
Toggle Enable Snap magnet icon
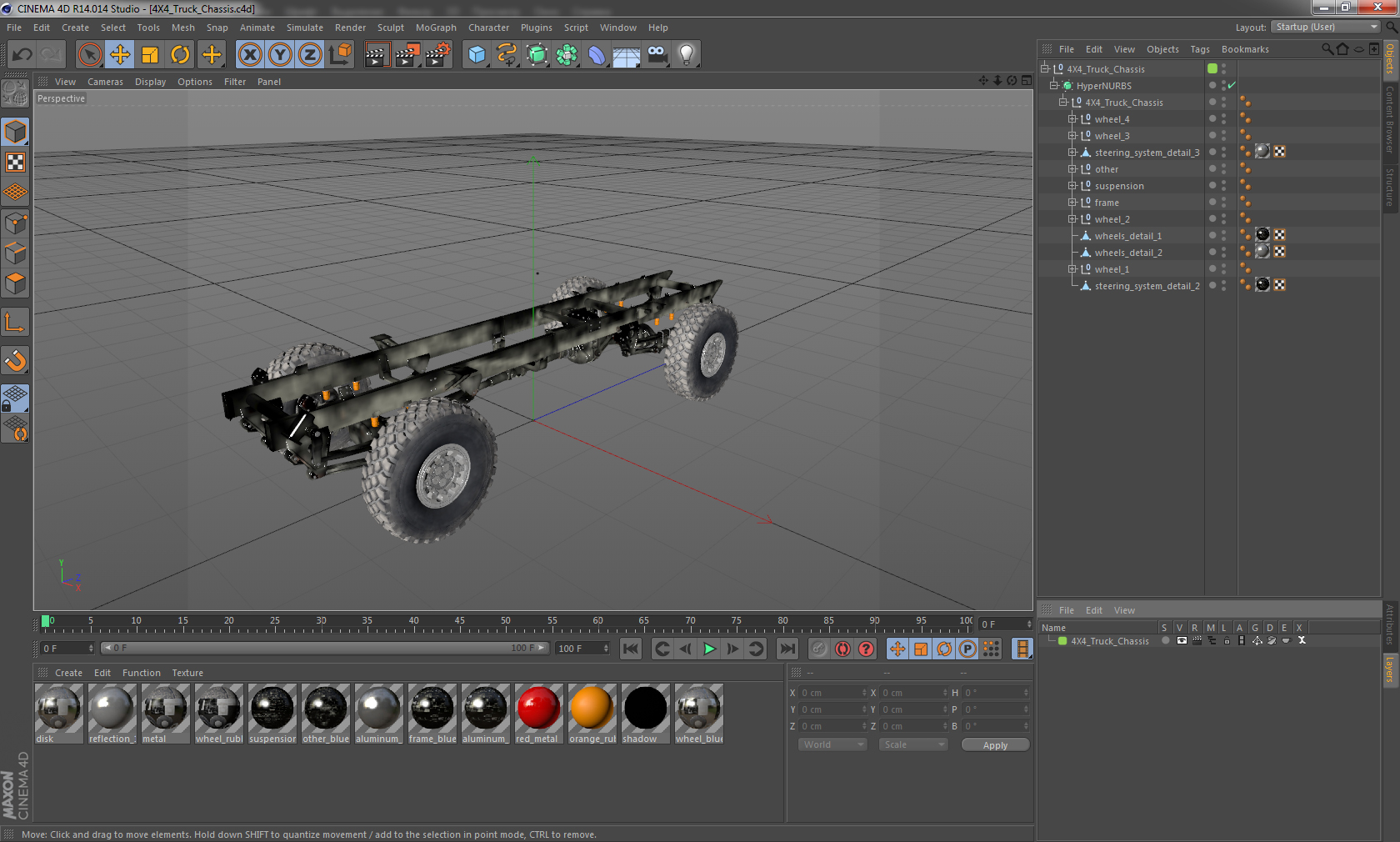(16, 360)
